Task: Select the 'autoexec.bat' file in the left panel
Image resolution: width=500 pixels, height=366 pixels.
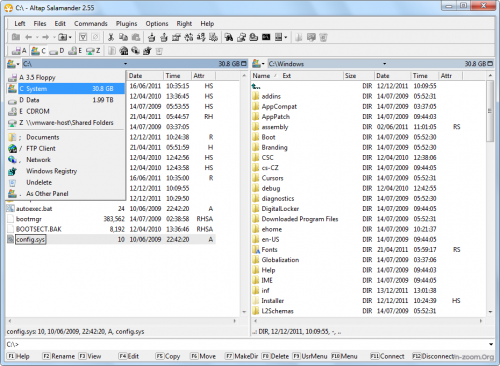Action: [34, 209]
